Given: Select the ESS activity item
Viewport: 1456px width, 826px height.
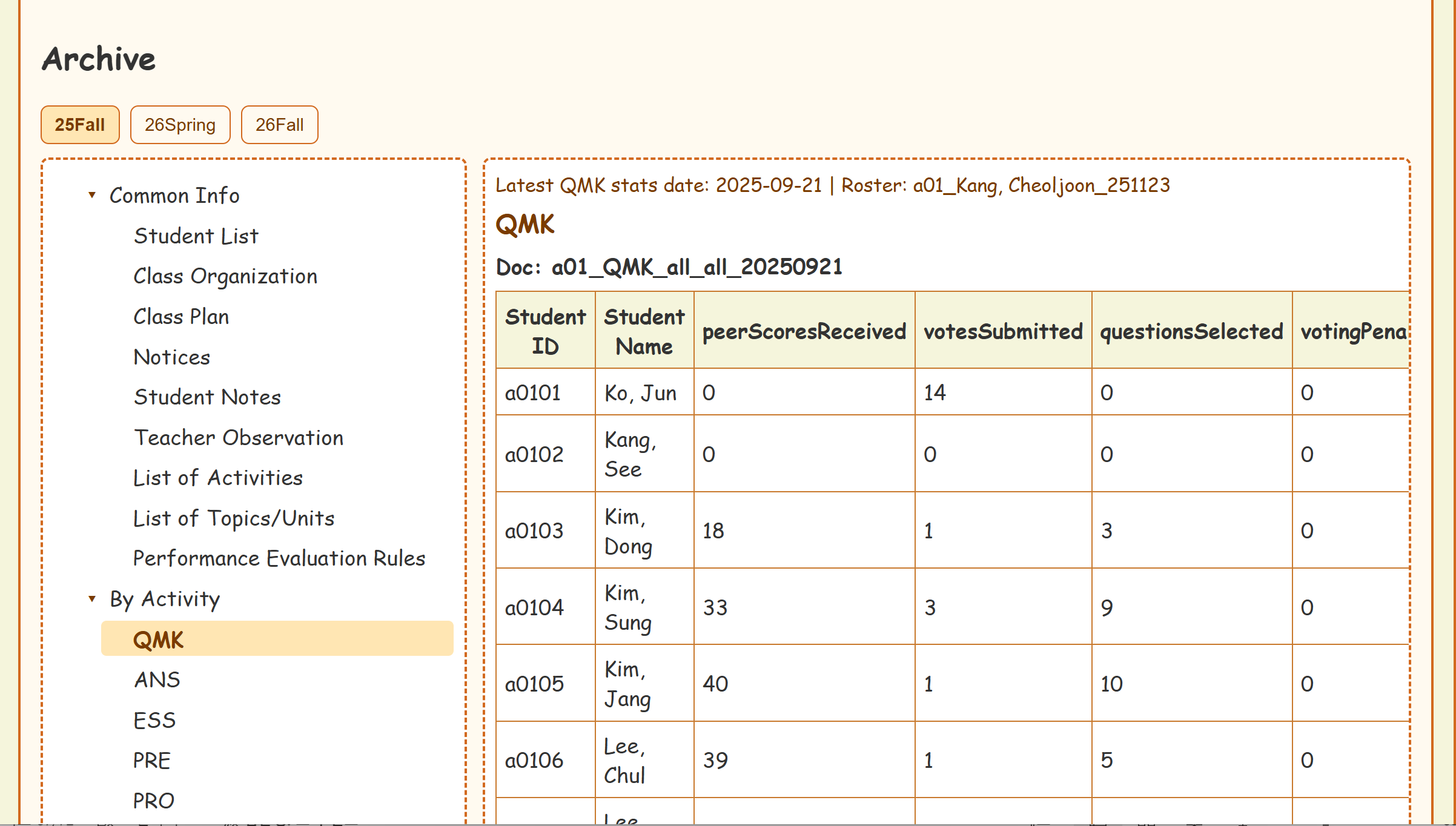Looking at the screenshot, I should (x=154, y=721).
